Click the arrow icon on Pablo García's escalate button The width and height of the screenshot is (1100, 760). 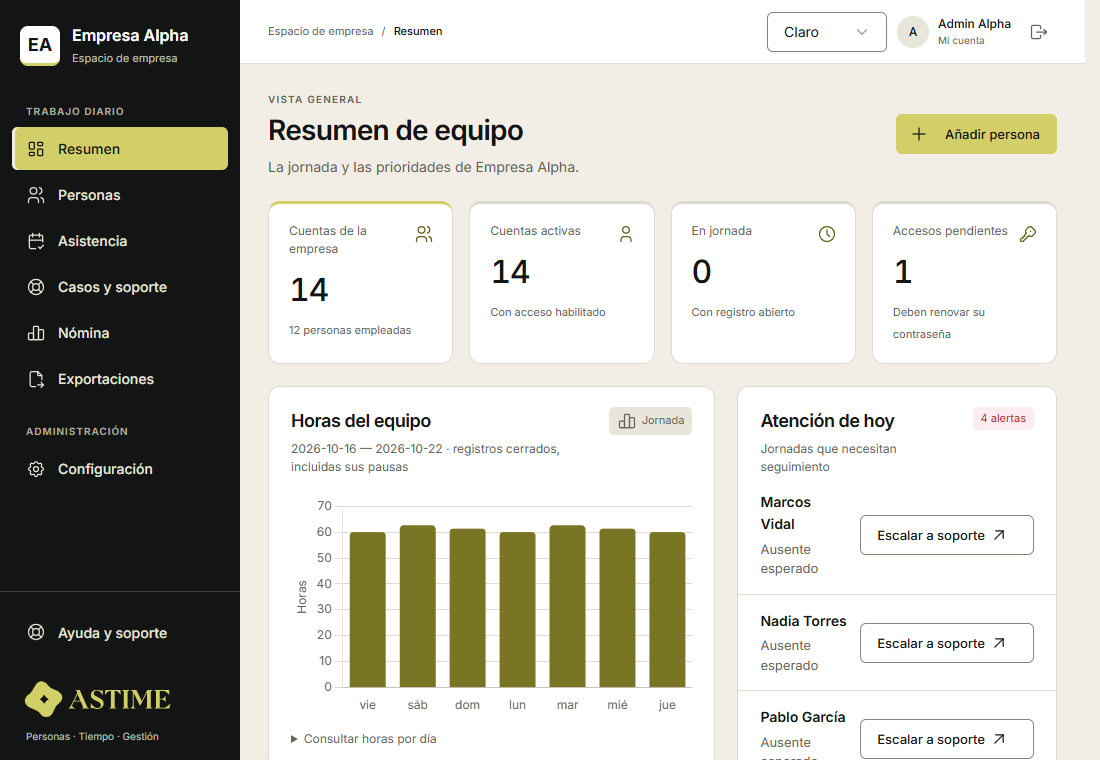tap(1000, 739)
